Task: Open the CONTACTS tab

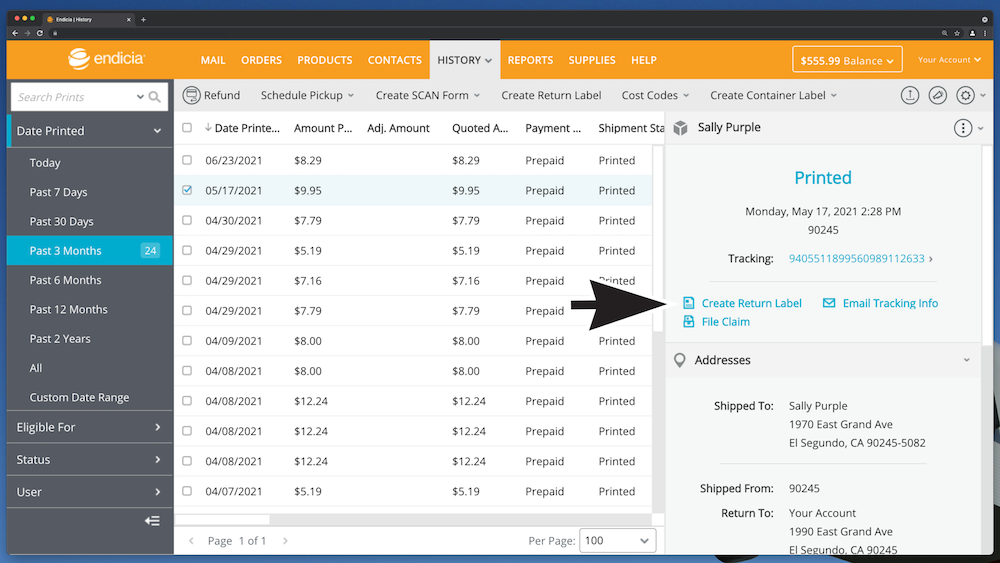Action: (x=394, y=60)
